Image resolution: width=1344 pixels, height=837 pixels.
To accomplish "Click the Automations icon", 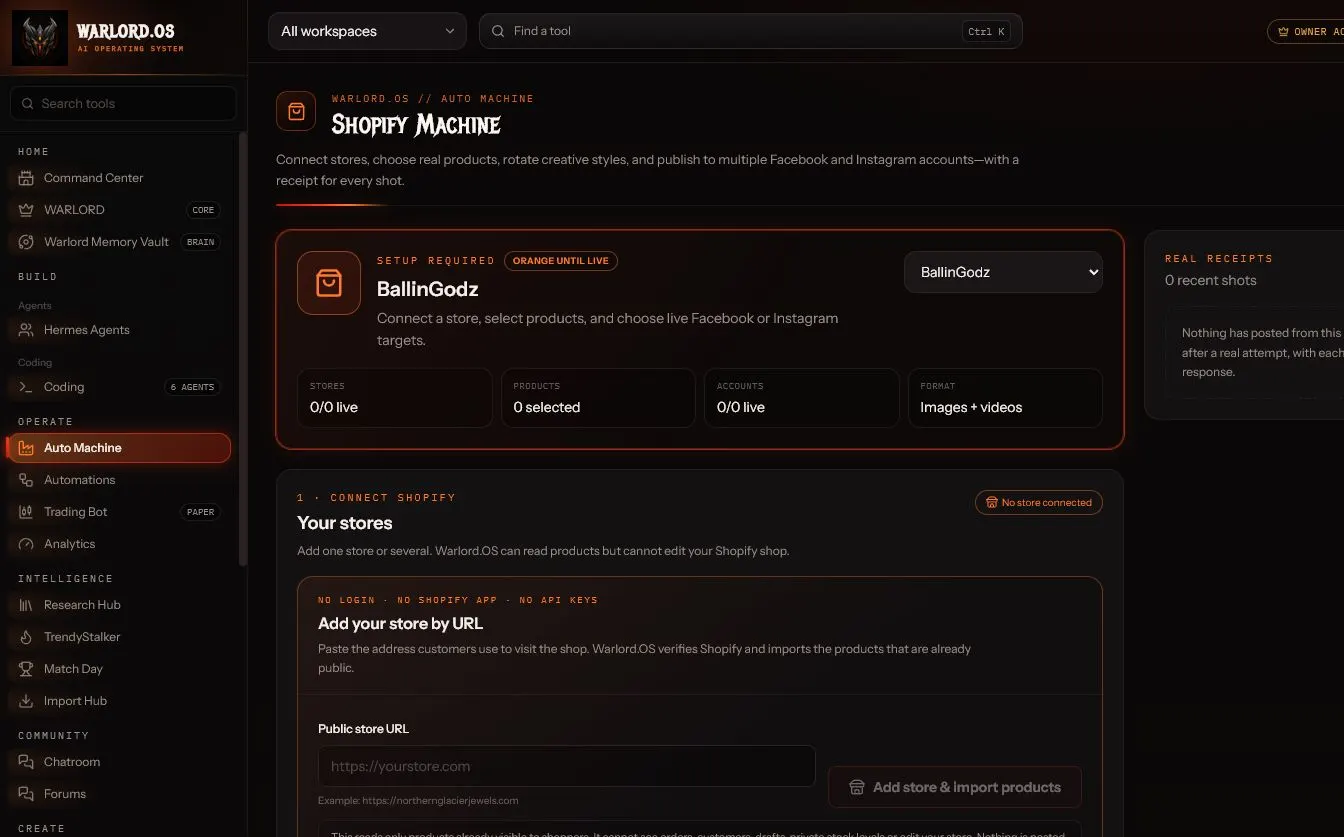I will pos(26,480).
